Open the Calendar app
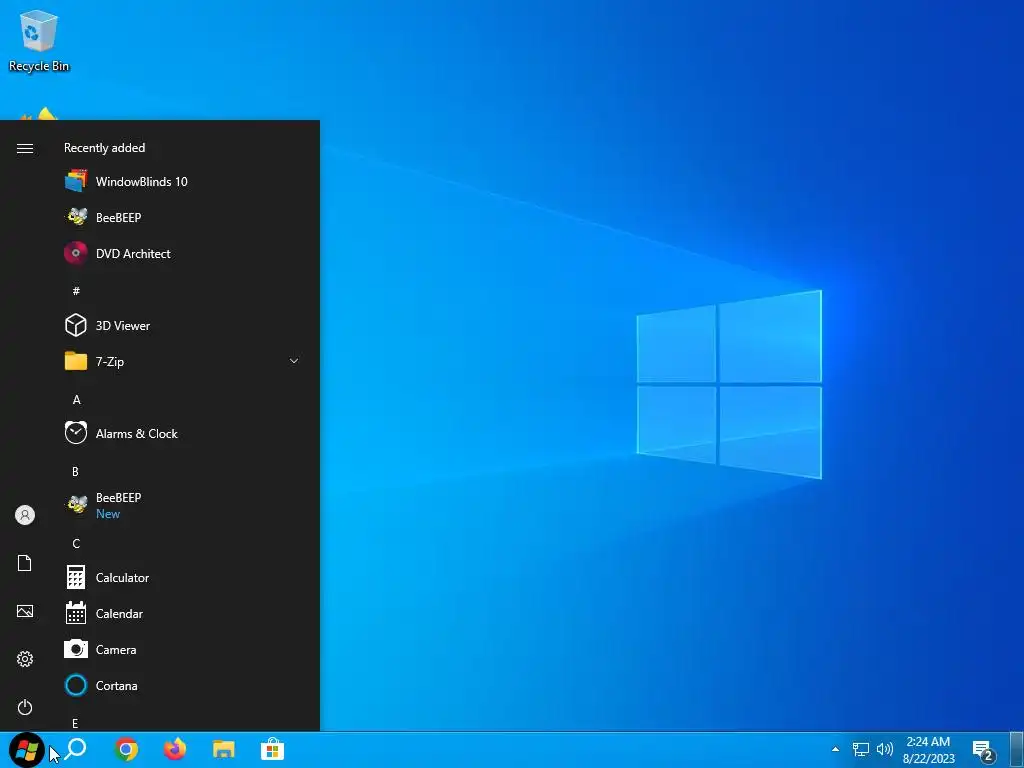This screenshot has height=768, width=1024. [184, 613]
